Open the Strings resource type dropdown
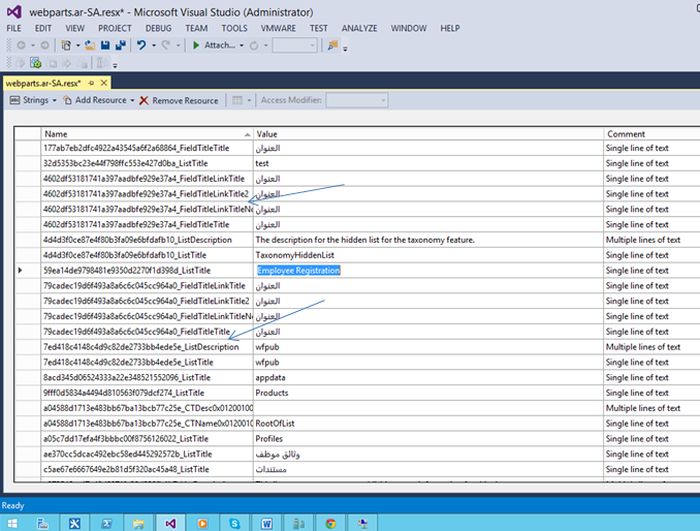This screenshot has width=700, height=531. [35, 100]
